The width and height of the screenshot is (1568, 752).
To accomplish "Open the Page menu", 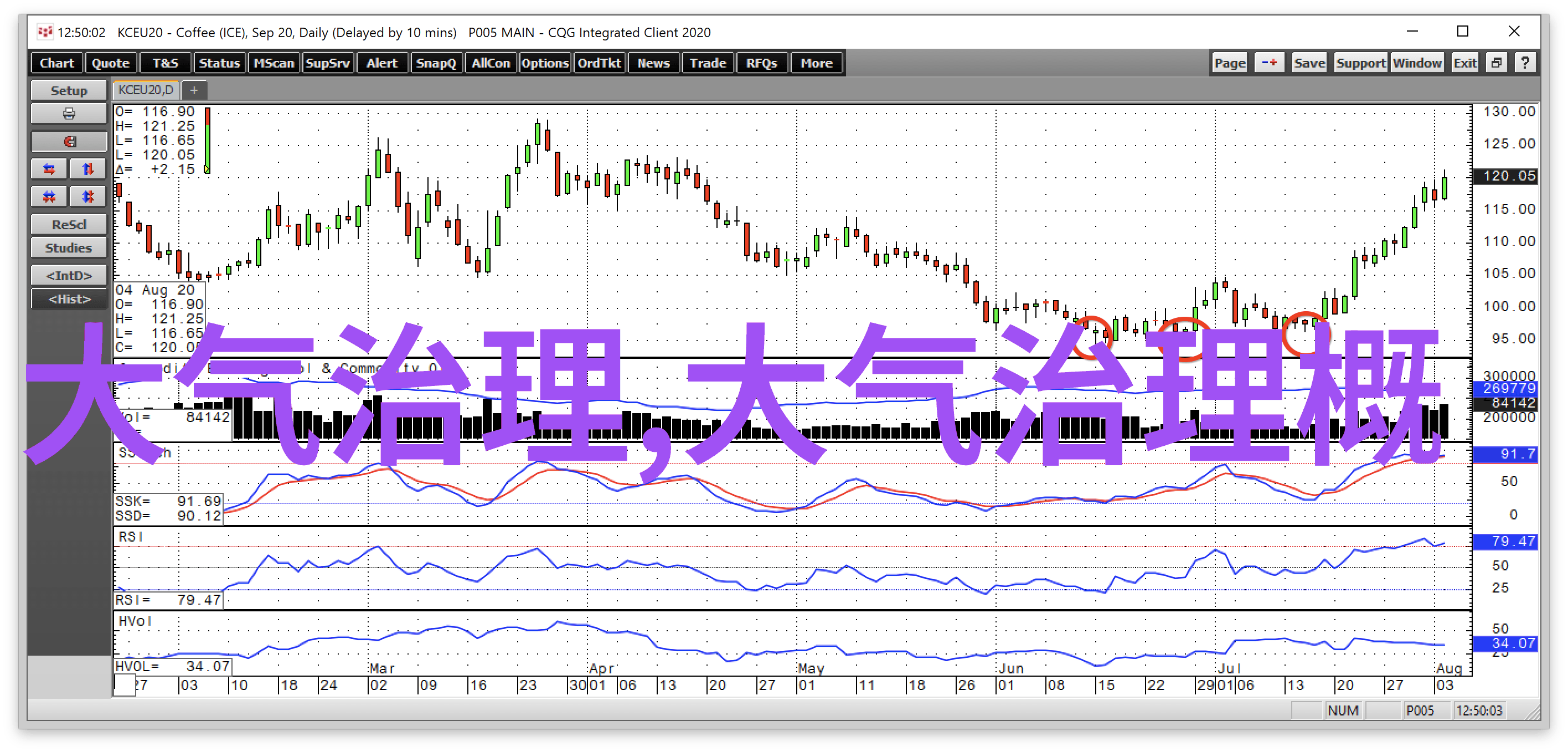I will [x=1230, y=63].
